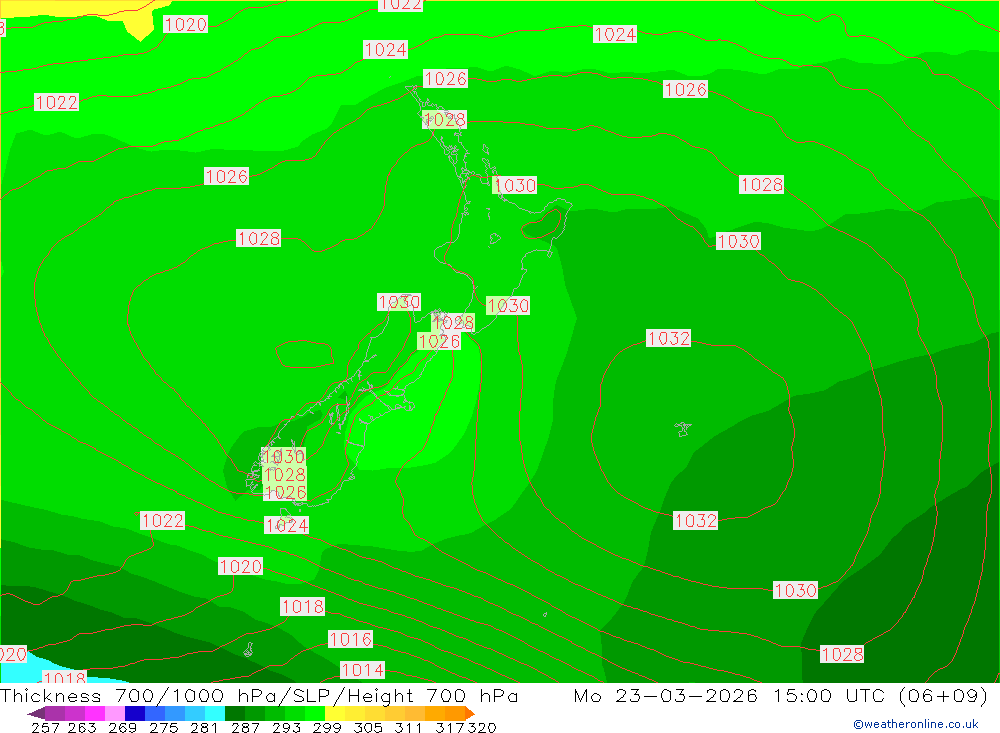This screenshot has height=733, width=1000.
Task: Click the legend value 275
Action: coord(163,727)
